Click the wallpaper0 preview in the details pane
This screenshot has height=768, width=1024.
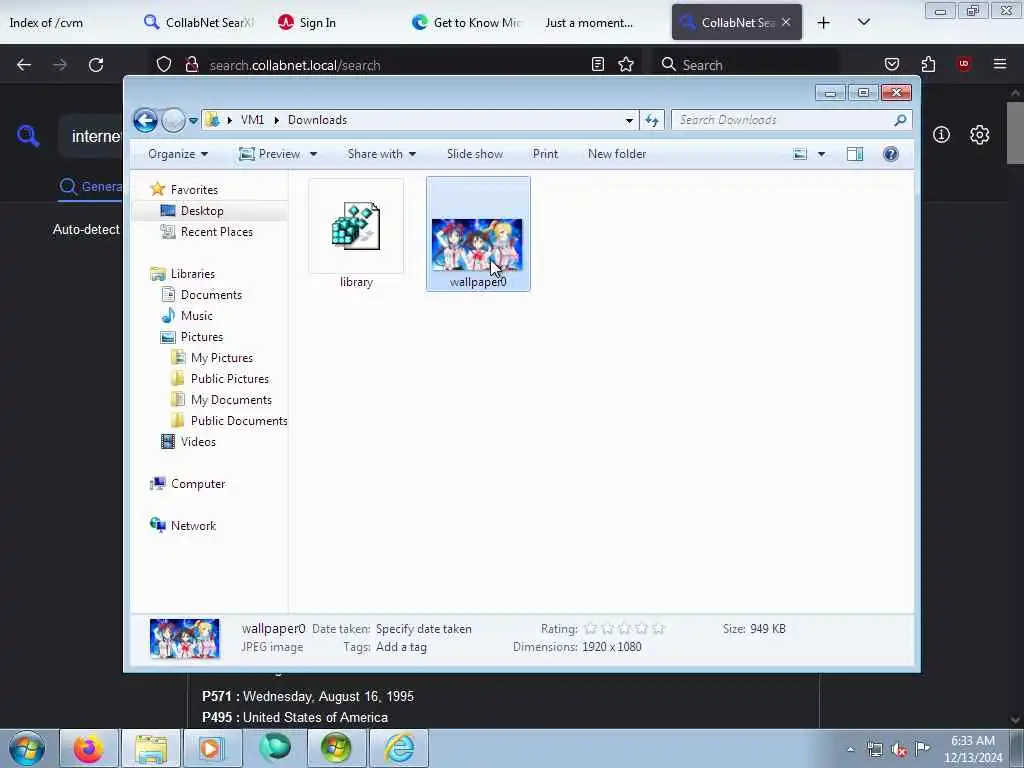coord(185,638)
